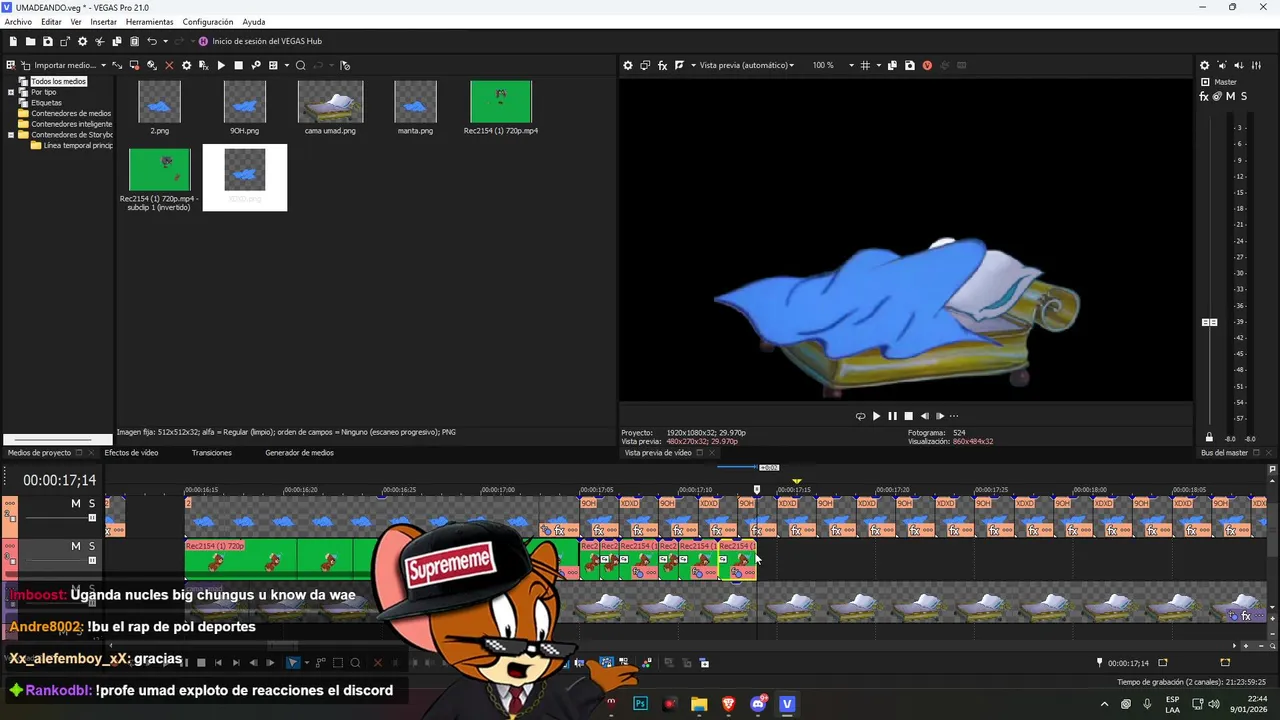Open Photoshop from the Windows taskbar
Image resolution: width=1280 pixels, height=720 pixels.
(x=641, y=704)
